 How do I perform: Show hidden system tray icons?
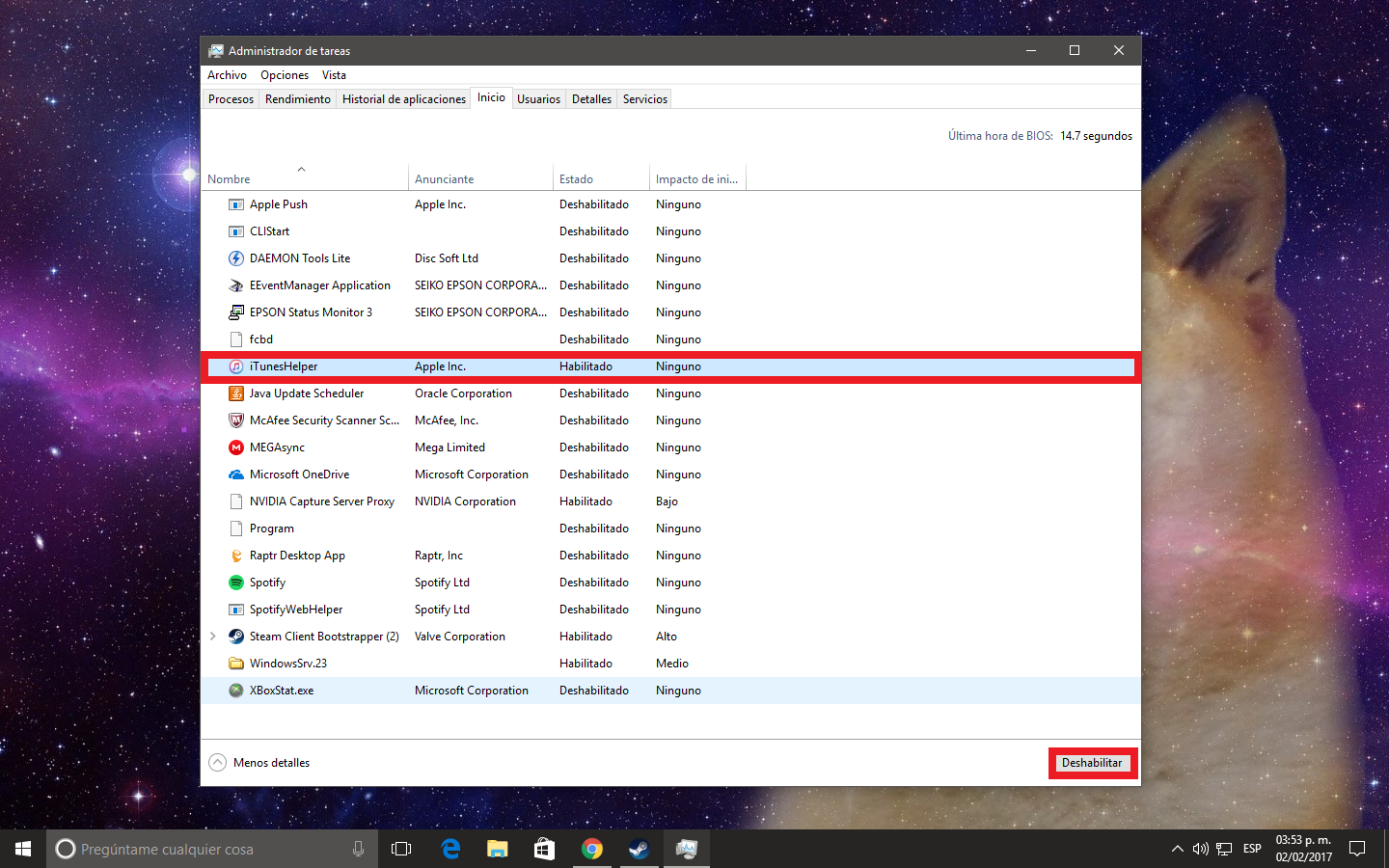pyautogui.click(x=1177, y=849)
